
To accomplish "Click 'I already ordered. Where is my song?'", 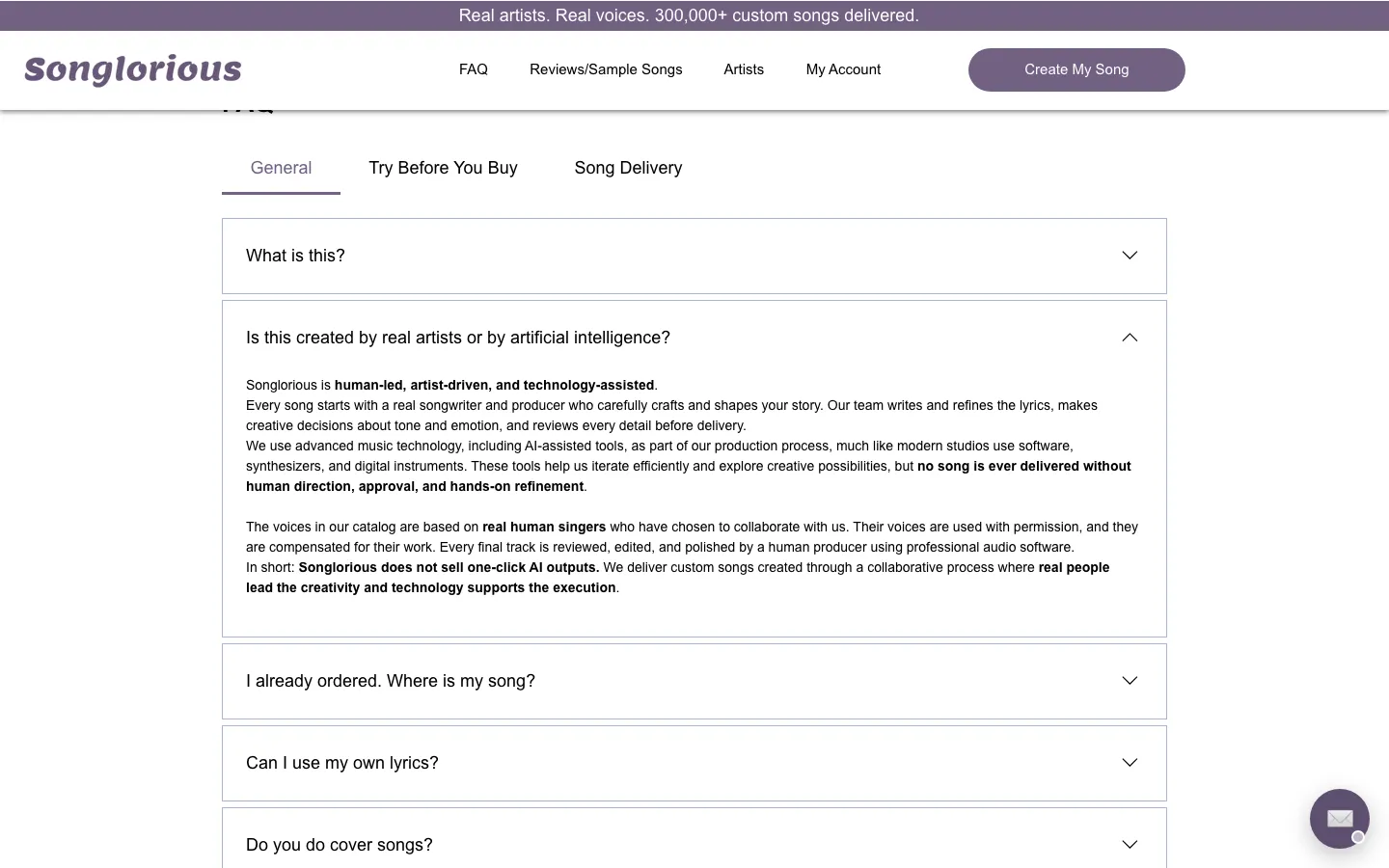I will click(391, 681).
